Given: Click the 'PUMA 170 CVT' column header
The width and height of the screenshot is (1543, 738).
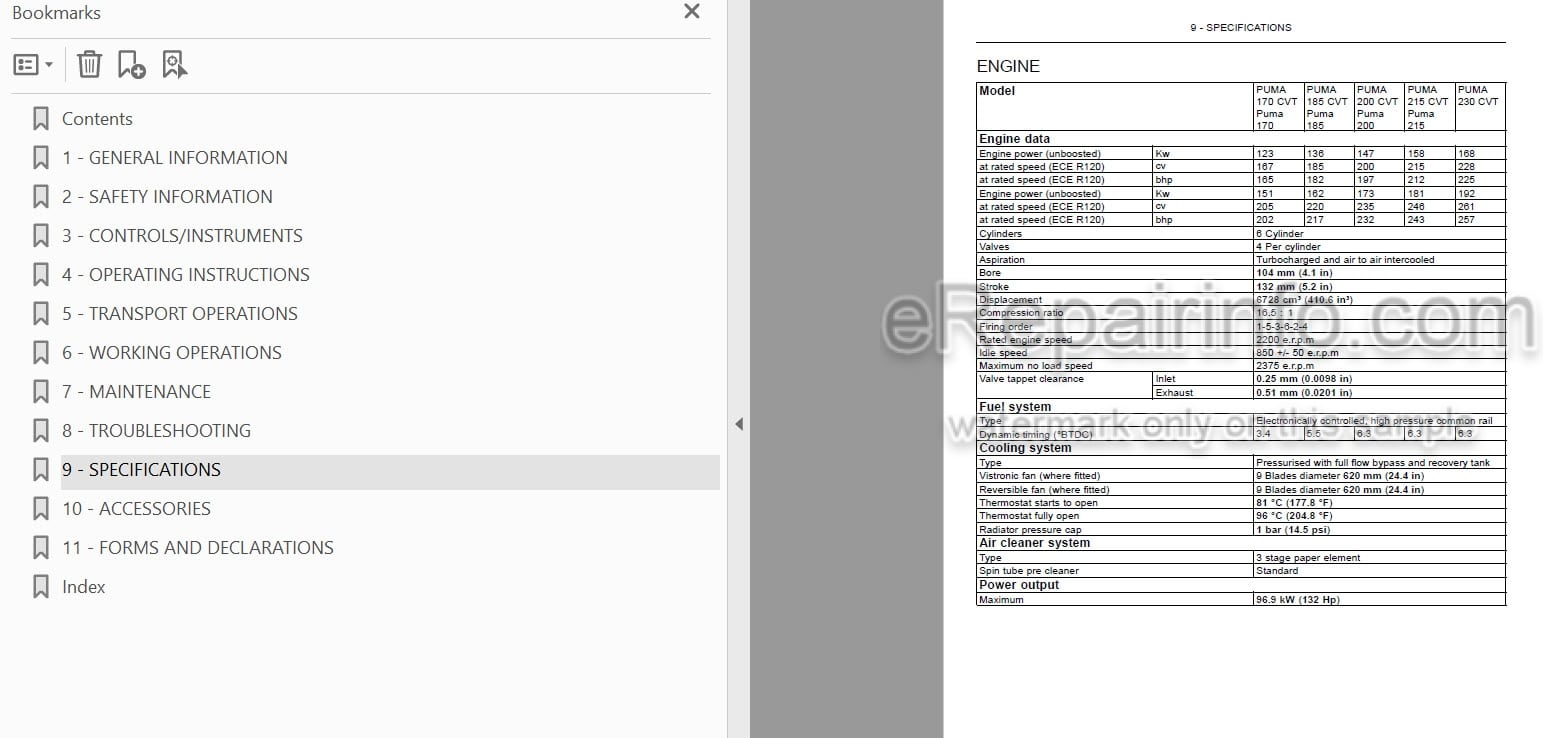Looking at the screenshot, I should point(1277,107).
